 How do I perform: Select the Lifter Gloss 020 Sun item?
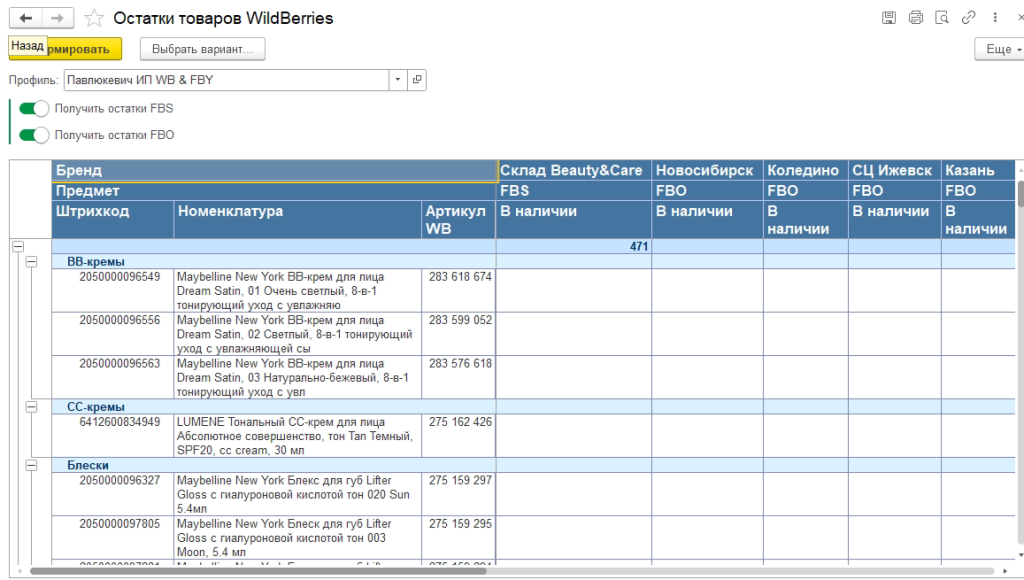298,494
